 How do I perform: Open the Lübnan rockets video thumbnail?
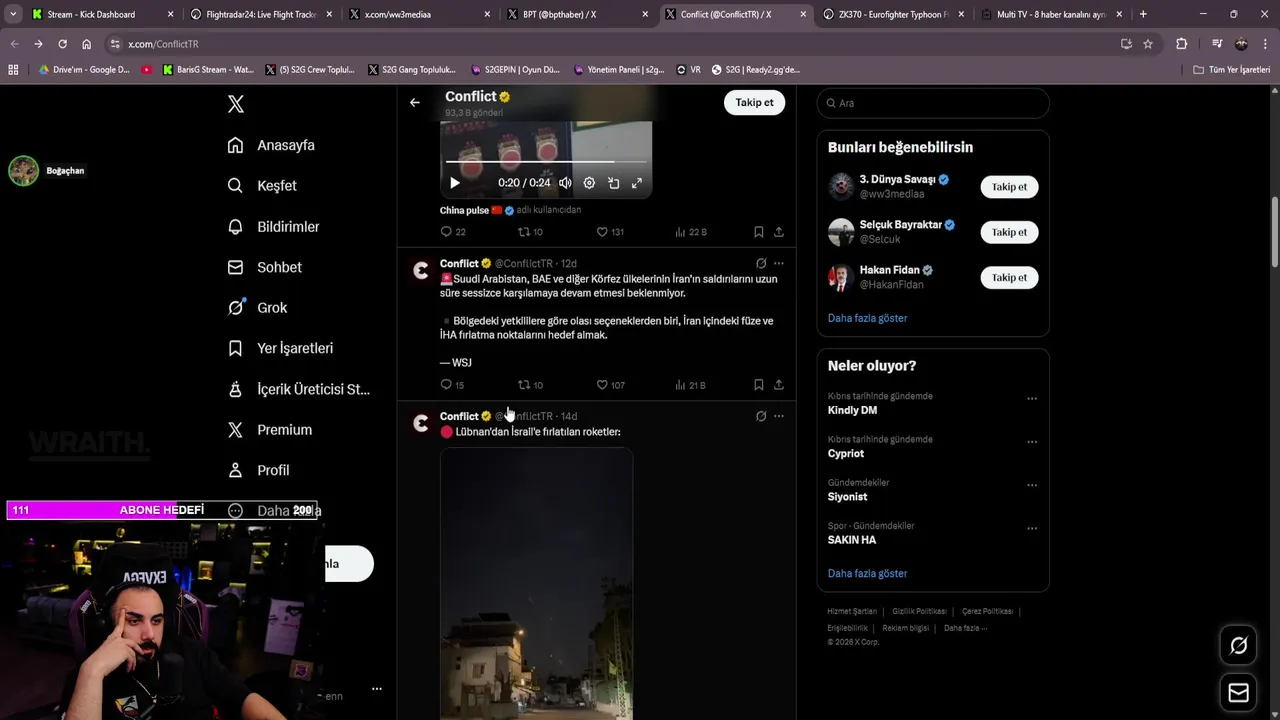click(536, 584)
